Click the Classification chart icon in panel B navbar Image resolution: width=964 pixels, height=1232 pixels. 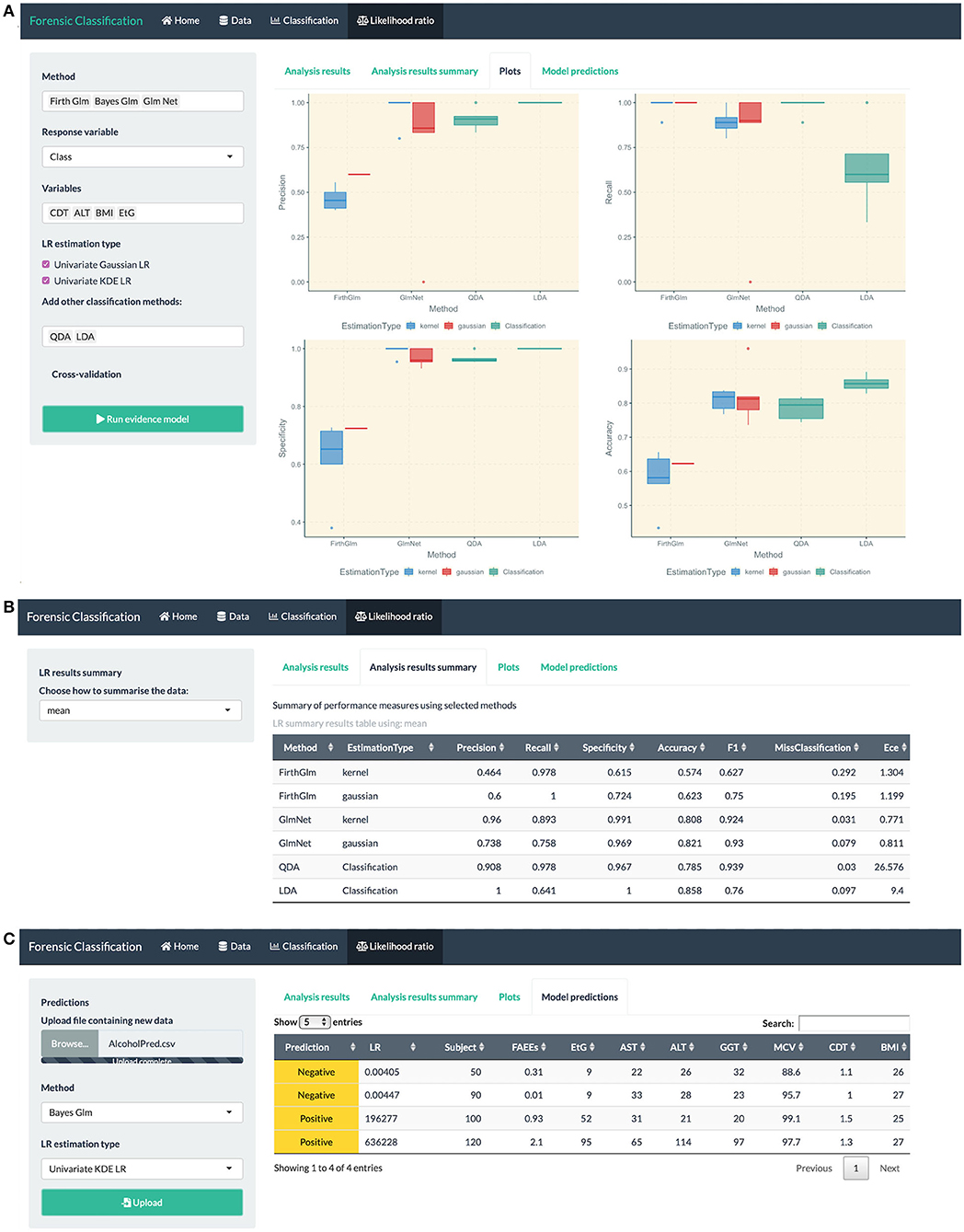point(273,616)
